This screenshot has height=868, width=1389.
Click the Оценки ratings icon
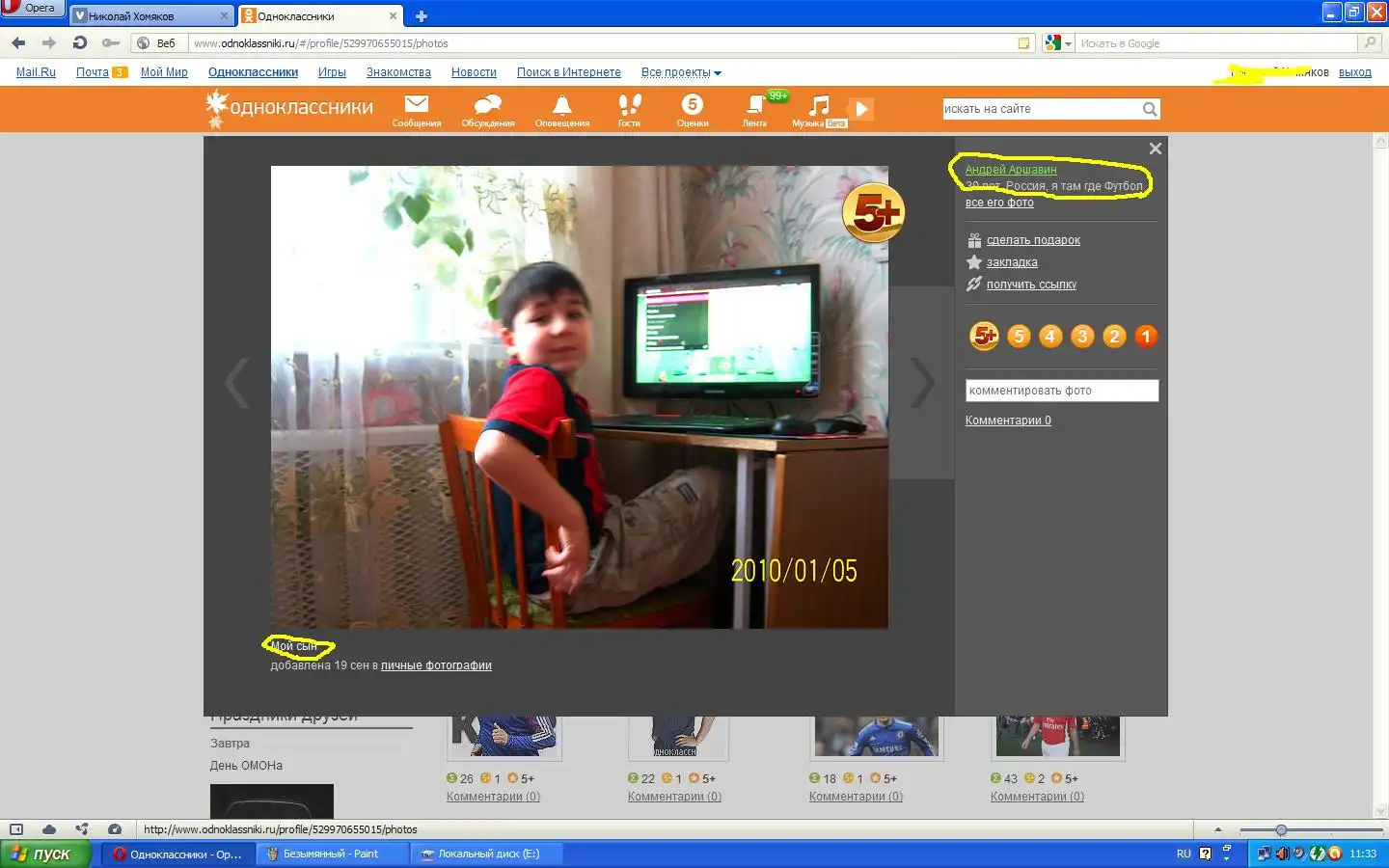tap(692, 105)
